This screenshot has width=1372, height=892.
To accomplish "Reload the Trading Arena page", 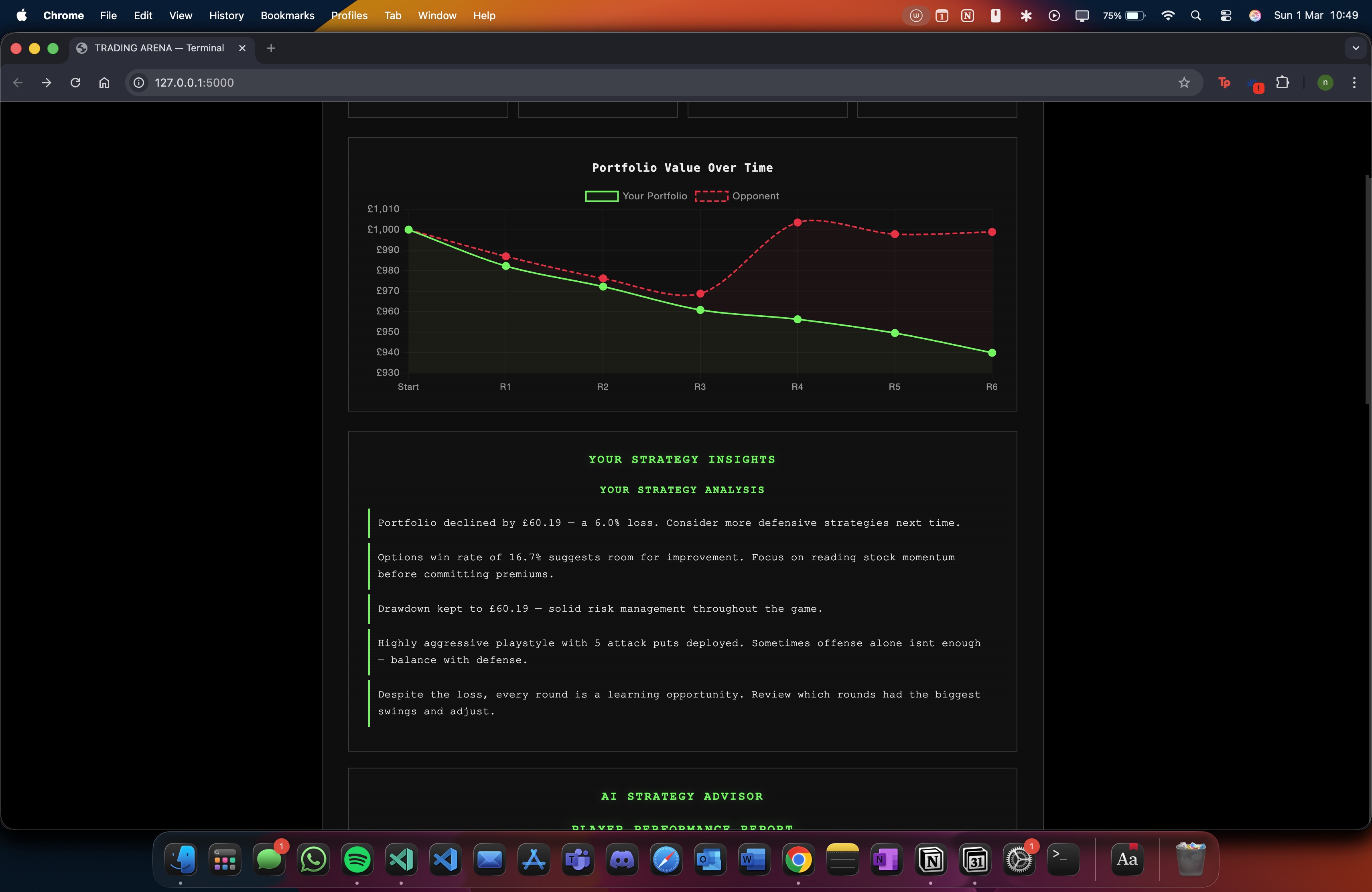I will (75, 82).
